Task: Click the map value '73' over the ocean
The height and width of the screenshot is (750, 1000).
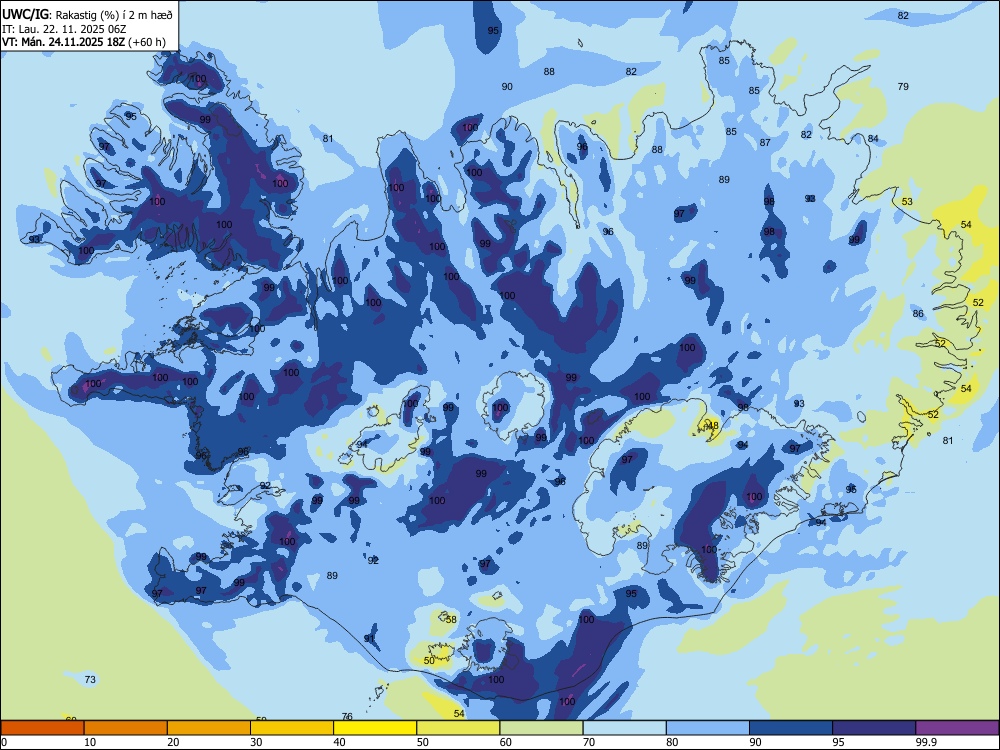Action: coord(90,679)
